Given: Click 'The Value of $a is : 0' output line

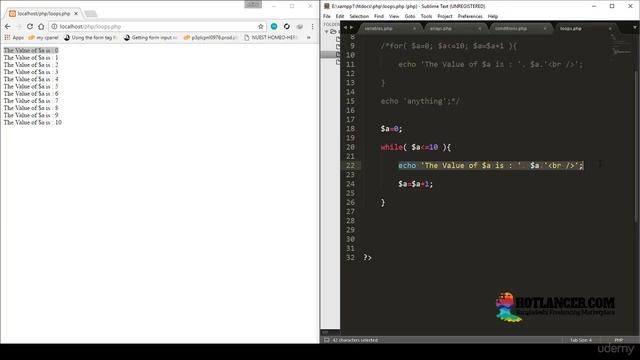Looking at the screenshot, I should point(31,50).
